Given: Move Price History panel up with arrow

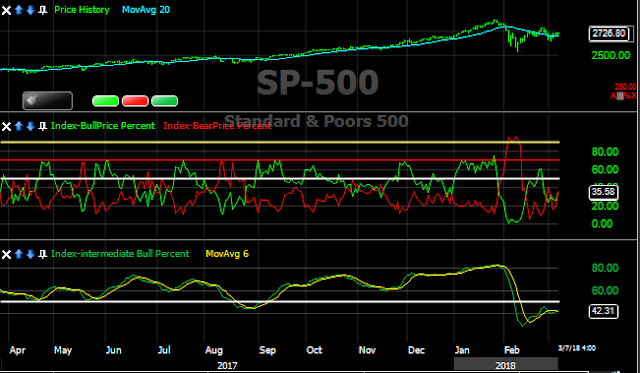Looking at the screenshot, I should tap(18, 10).
